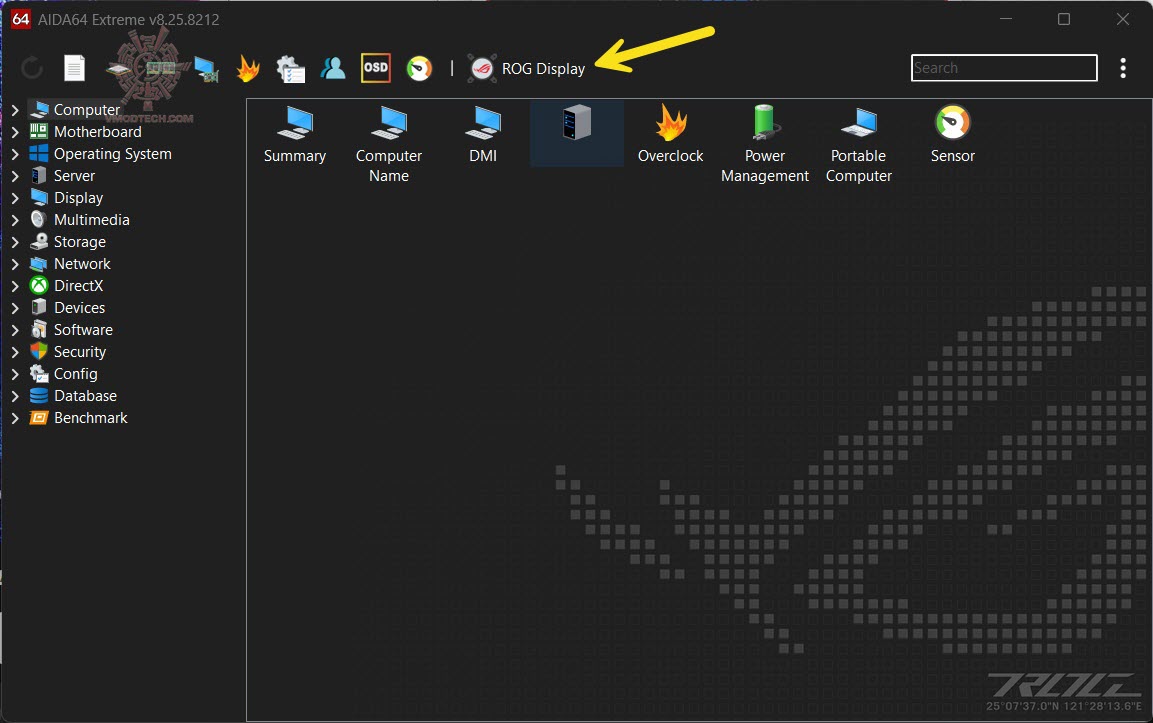Expand the Config tree node
This screenshot has height=723, width=1153.
coord(15,374)
